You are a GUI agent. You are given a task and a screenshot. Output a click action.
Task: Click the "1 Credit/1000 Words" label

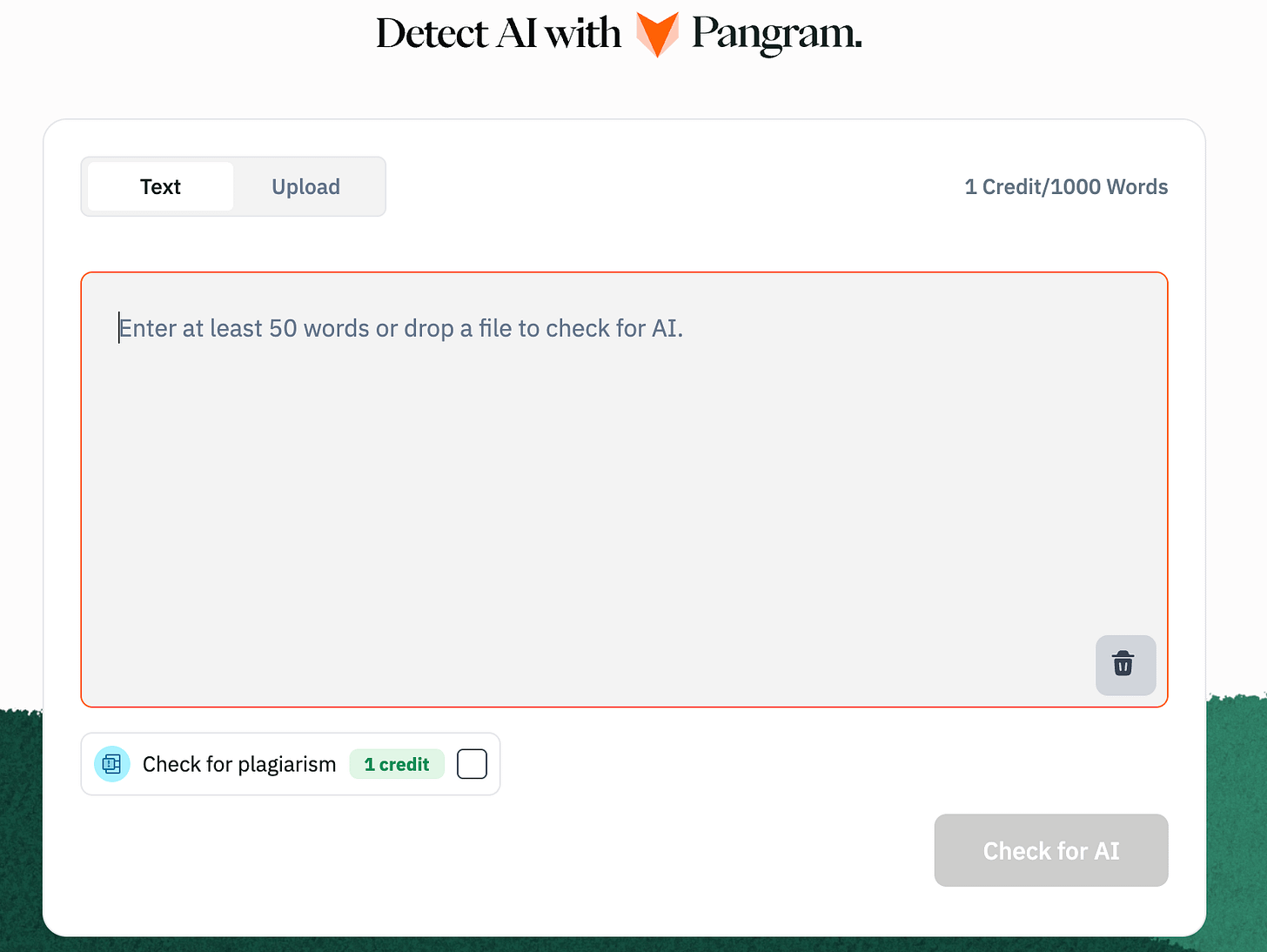(1066, 186)
